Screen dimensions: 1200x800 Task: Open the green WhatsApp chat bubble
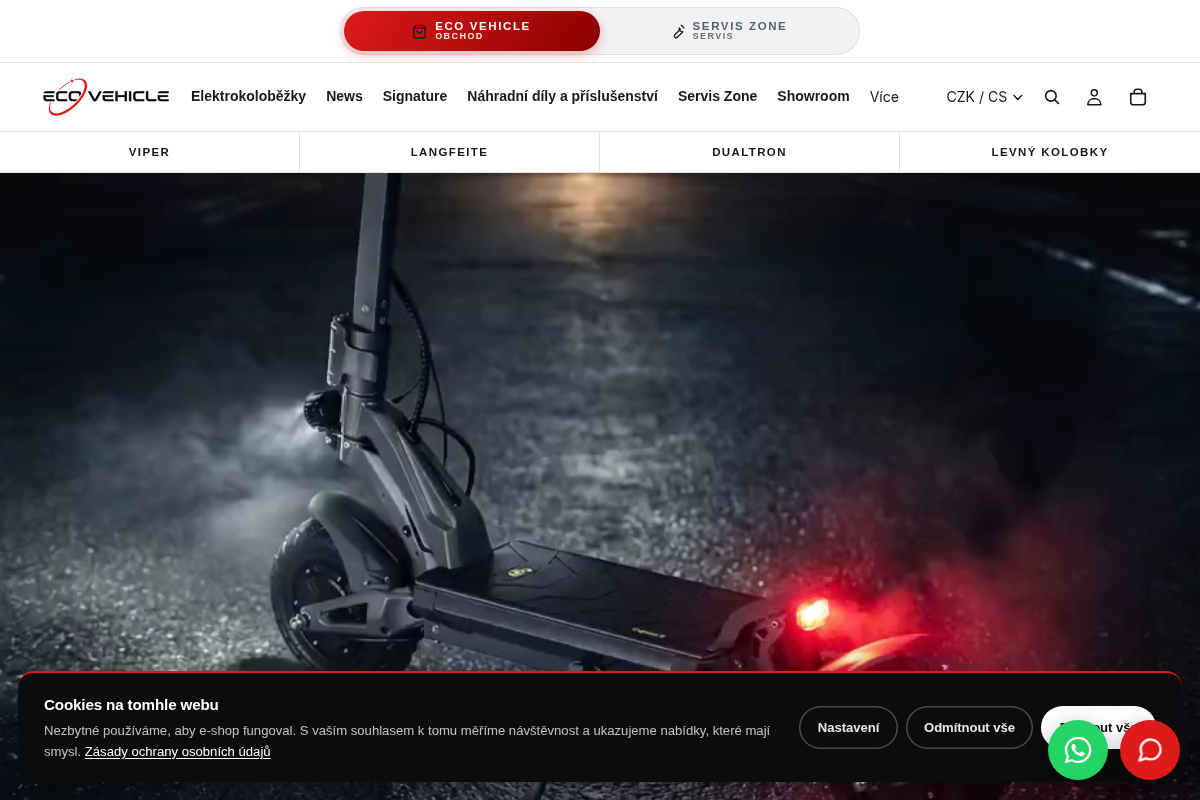point(1078,750)
